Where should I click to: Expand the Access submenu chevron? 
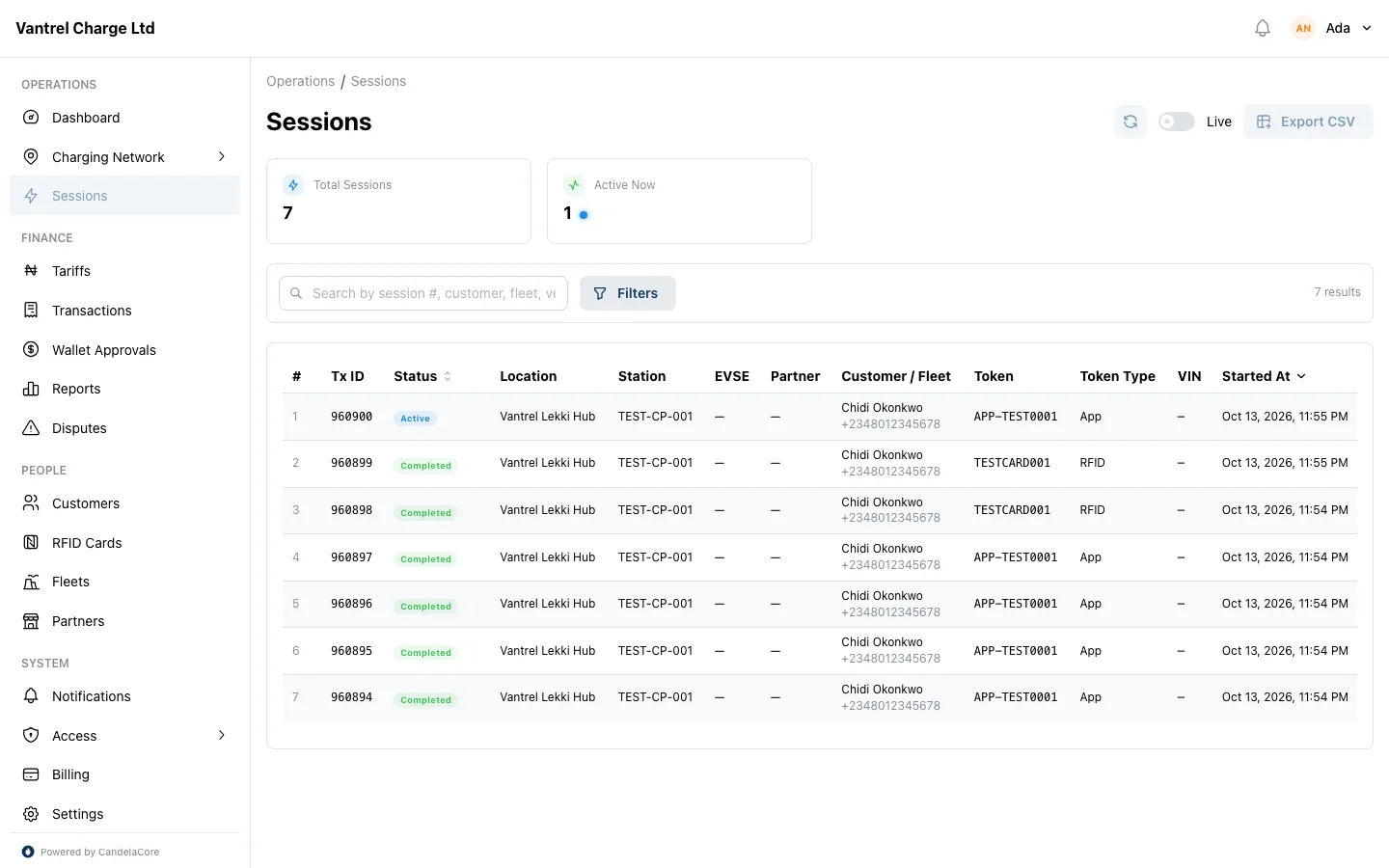(x=222, y=735)
